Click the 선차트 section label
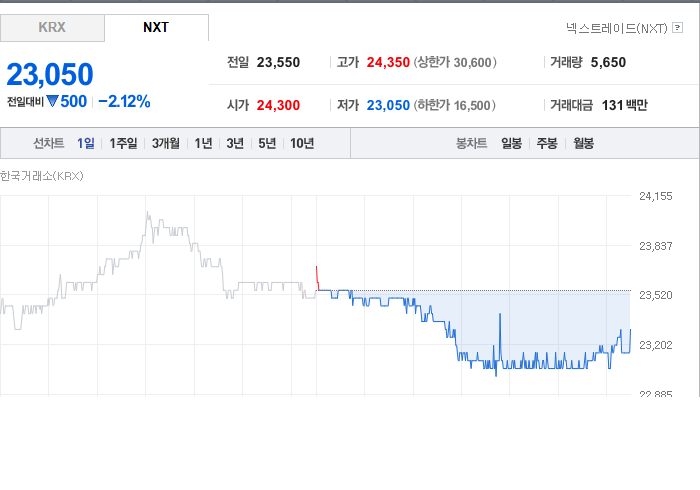 click(x=49, y=143)
